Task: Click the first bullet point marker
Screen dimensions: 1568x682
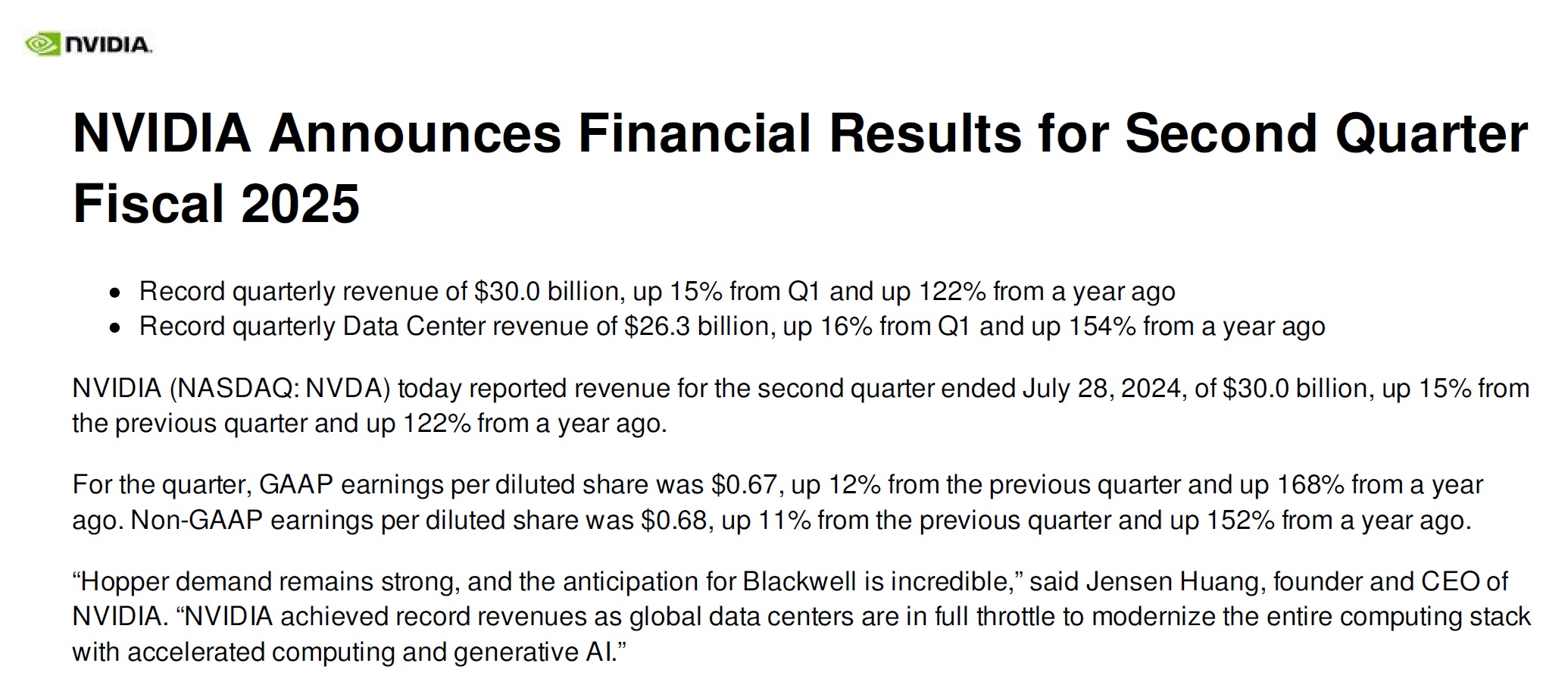Action: coord(115,294)
